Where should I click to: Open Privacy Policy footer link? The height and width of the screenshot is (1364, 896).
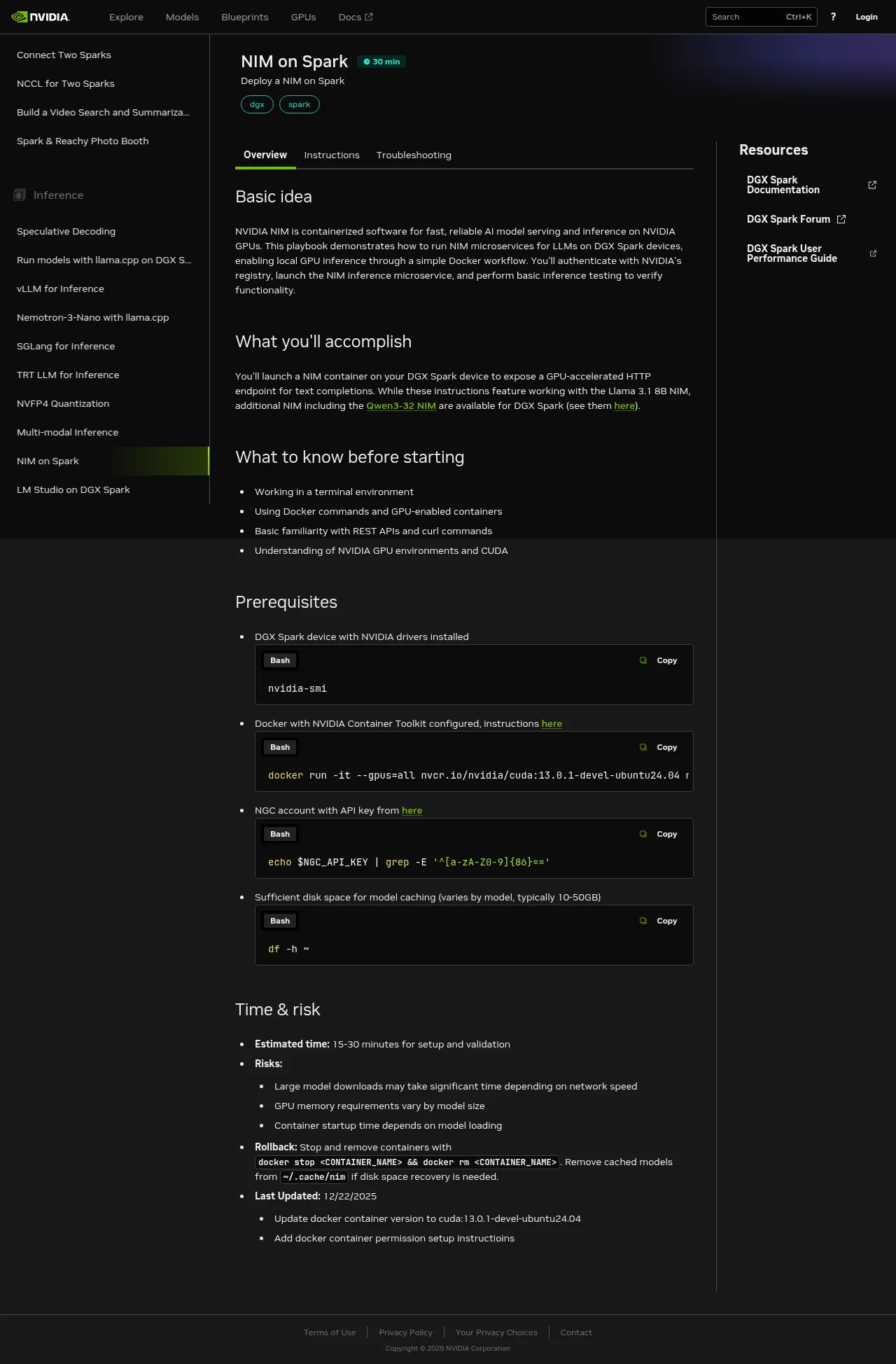pos(406,1332)
